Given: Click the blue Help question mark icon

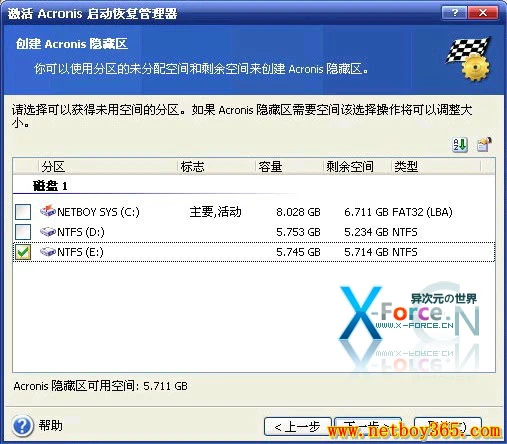Looking at the screenshot, I should (x=23, y=426).
